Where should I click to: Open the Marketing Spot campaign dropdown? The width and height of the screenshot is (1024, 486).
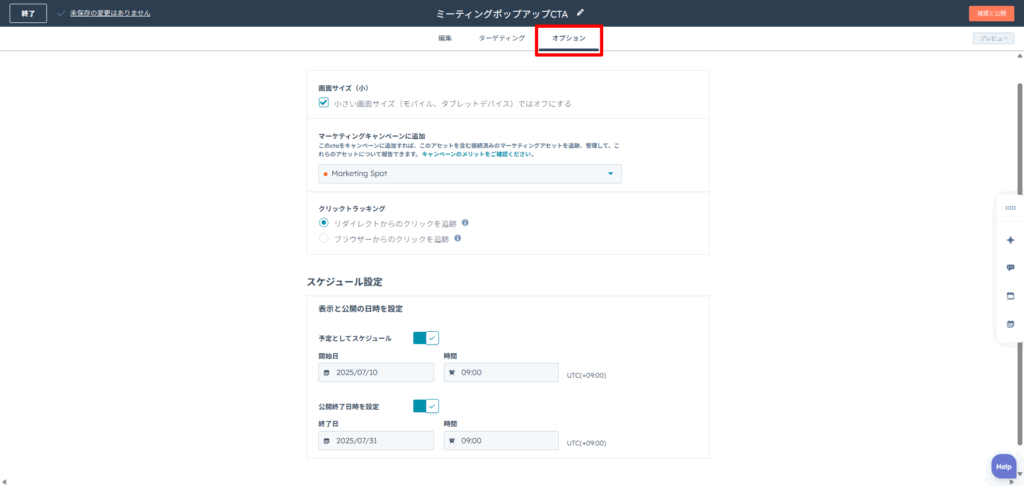coord(470,174)
